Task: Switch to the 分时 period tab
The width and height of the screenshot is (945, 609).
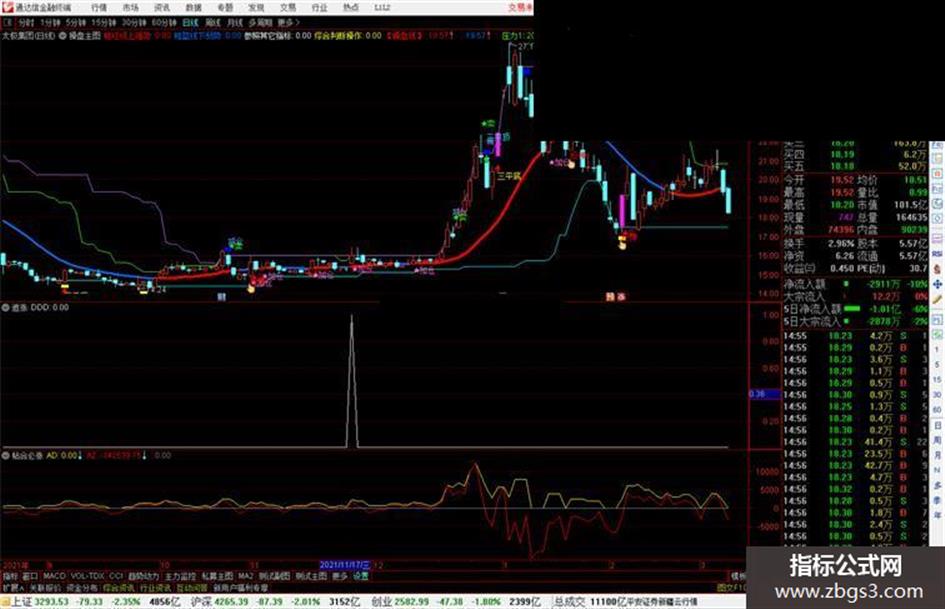Action: 26,23
